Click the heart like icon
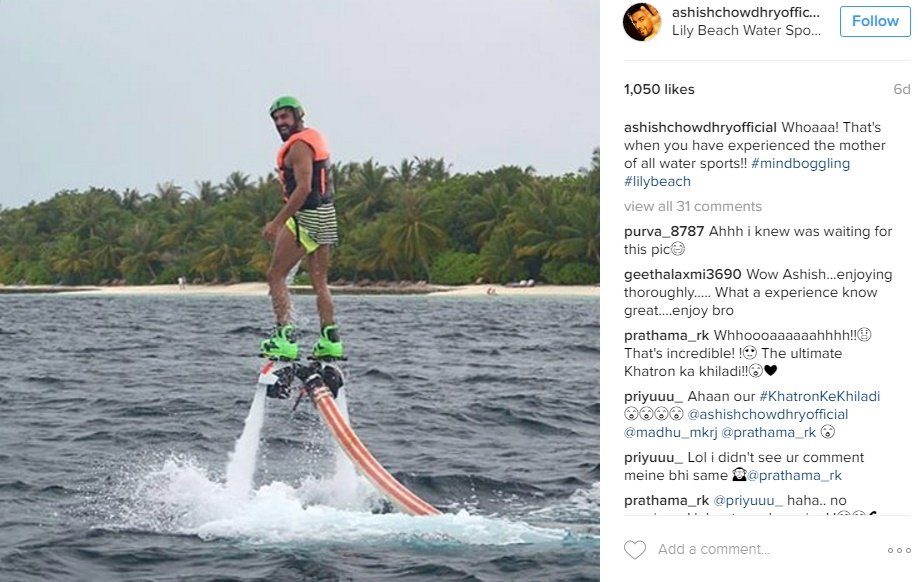 click(x=634, y=550)
